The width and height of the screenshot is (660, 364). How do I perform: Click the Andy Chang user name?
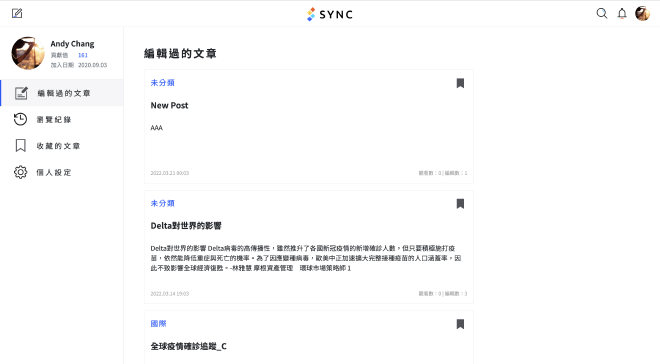(72, 44)
